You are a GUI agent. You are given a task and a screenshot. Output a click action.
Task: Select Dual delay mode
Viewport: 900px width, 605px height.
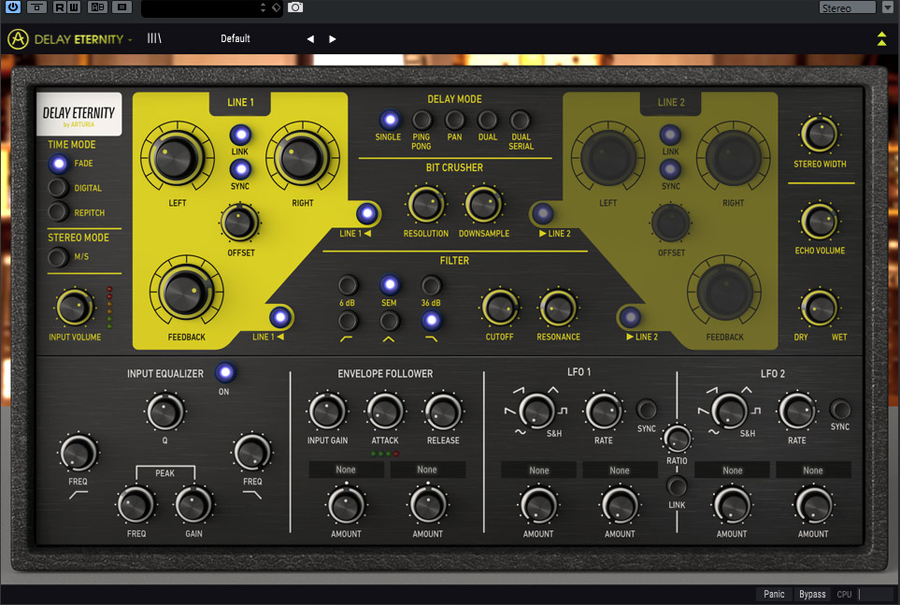(x=487, y=120)
